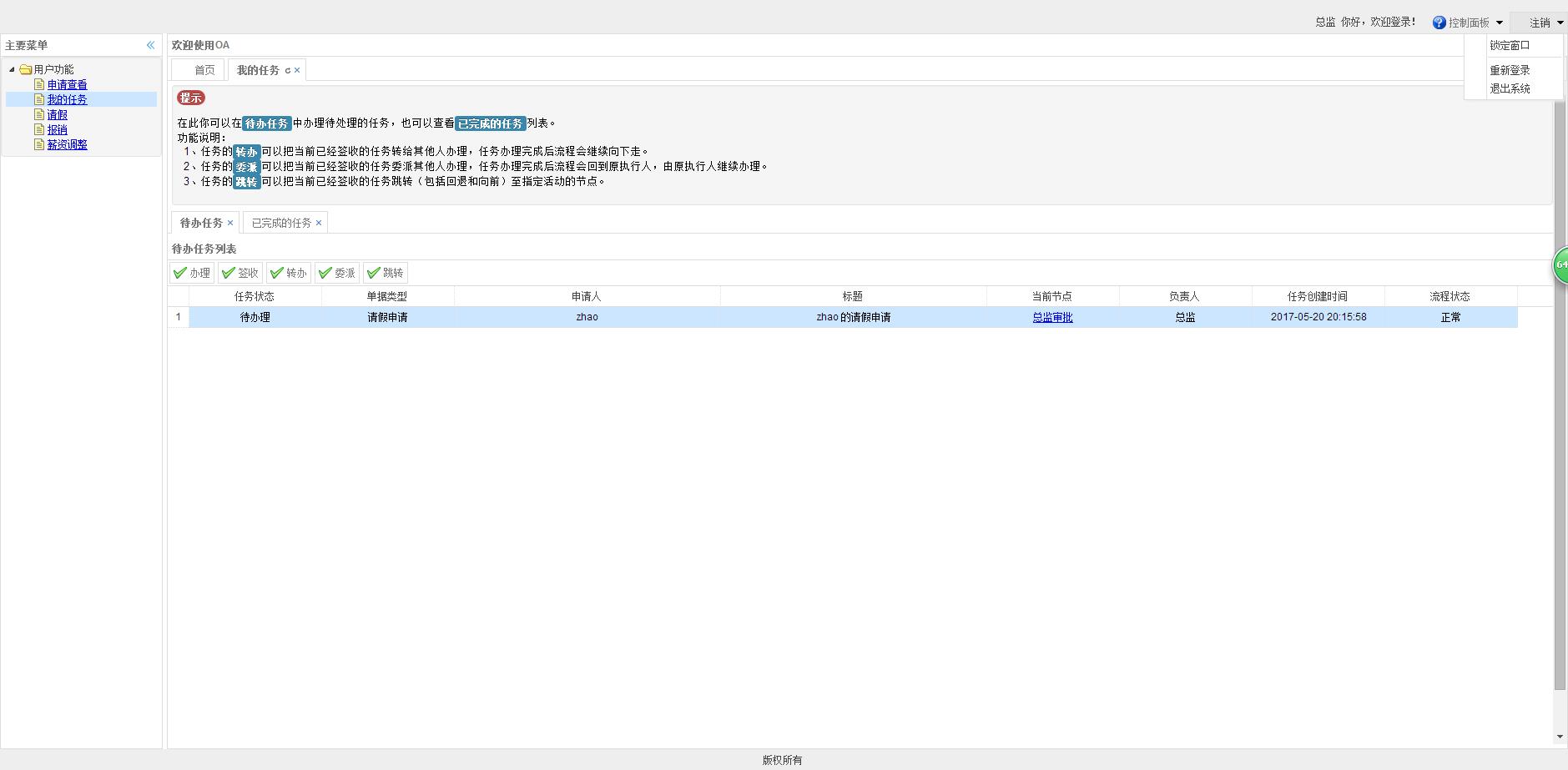Click the 已完成的任务 highlighted label in the hint
This screenshot has width=1568, height=770.
point(491,123)
